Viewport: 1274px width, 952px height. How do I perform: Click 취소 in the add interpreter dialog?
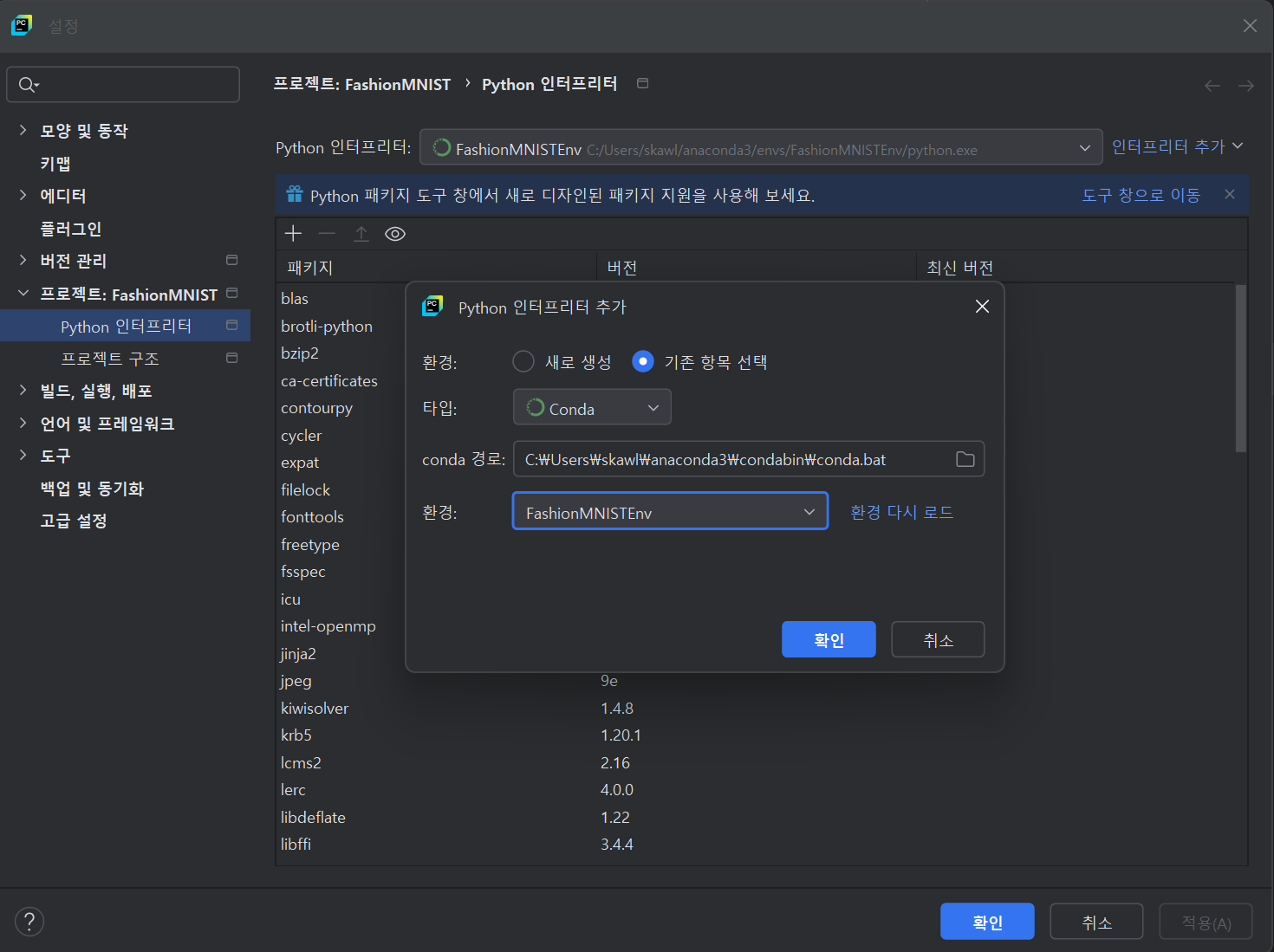coord(938,639)
